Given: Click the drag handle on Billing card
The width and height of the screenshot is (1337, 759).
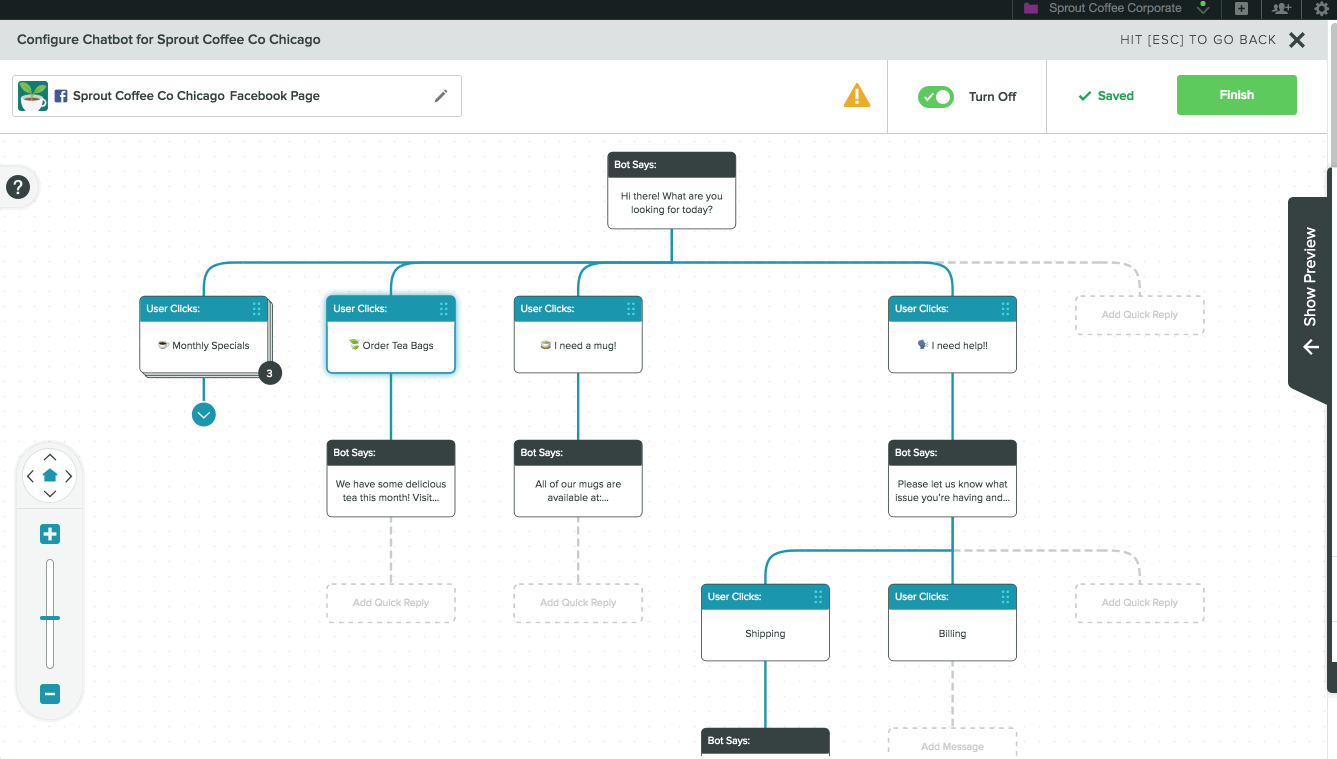Looking at the screenshot, I should tap(1005, 597).
